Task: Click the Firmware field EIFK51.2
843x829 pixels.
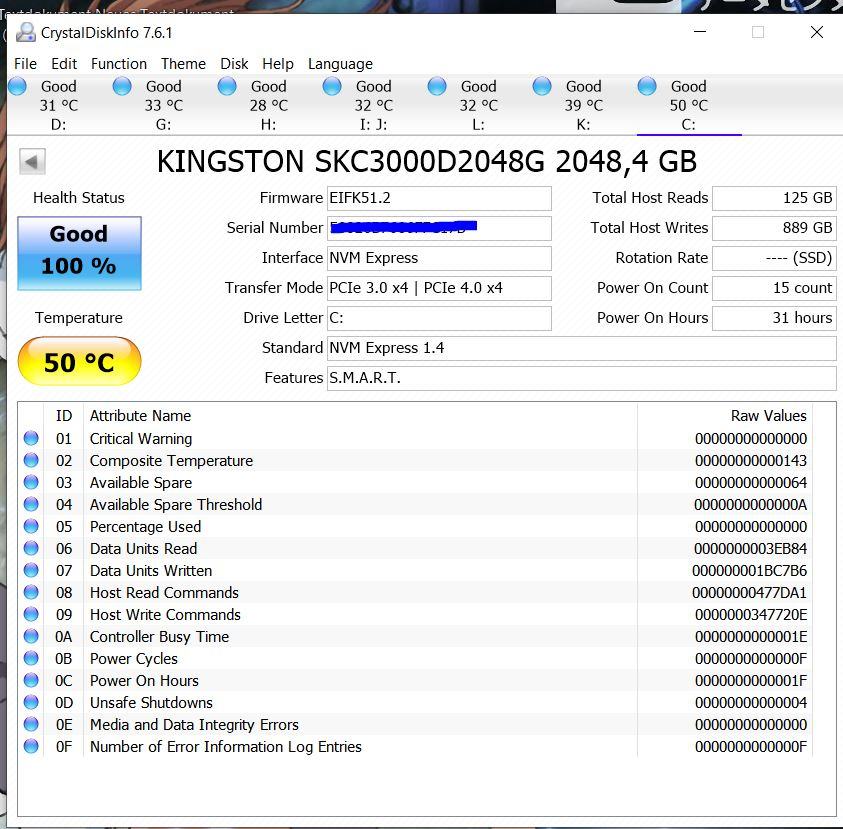Action: [x=439, y=198]
